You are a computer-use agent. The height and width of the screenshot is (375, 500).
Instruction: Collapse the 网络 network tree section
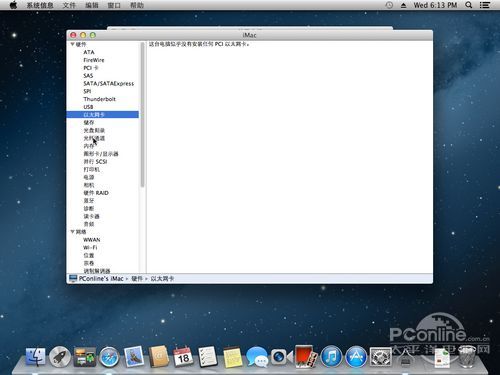click(72, 232)
